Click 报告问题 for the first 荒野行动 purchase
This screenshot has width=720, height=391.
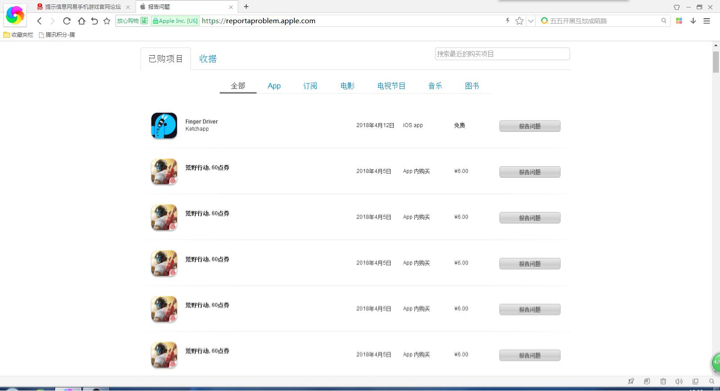coord(529,172)
